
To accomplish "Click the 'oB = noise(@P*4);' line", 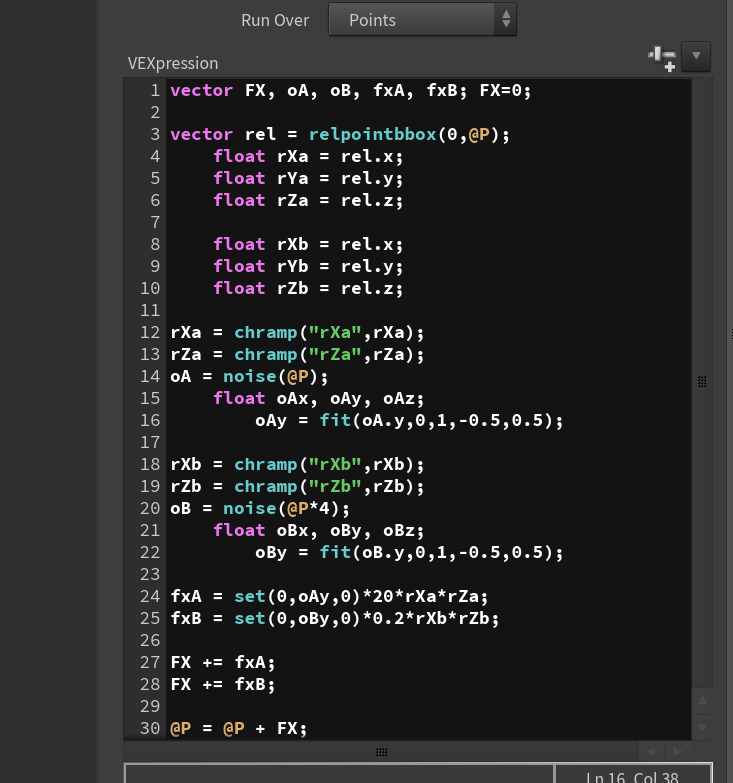I will click(x=260, y=508).
